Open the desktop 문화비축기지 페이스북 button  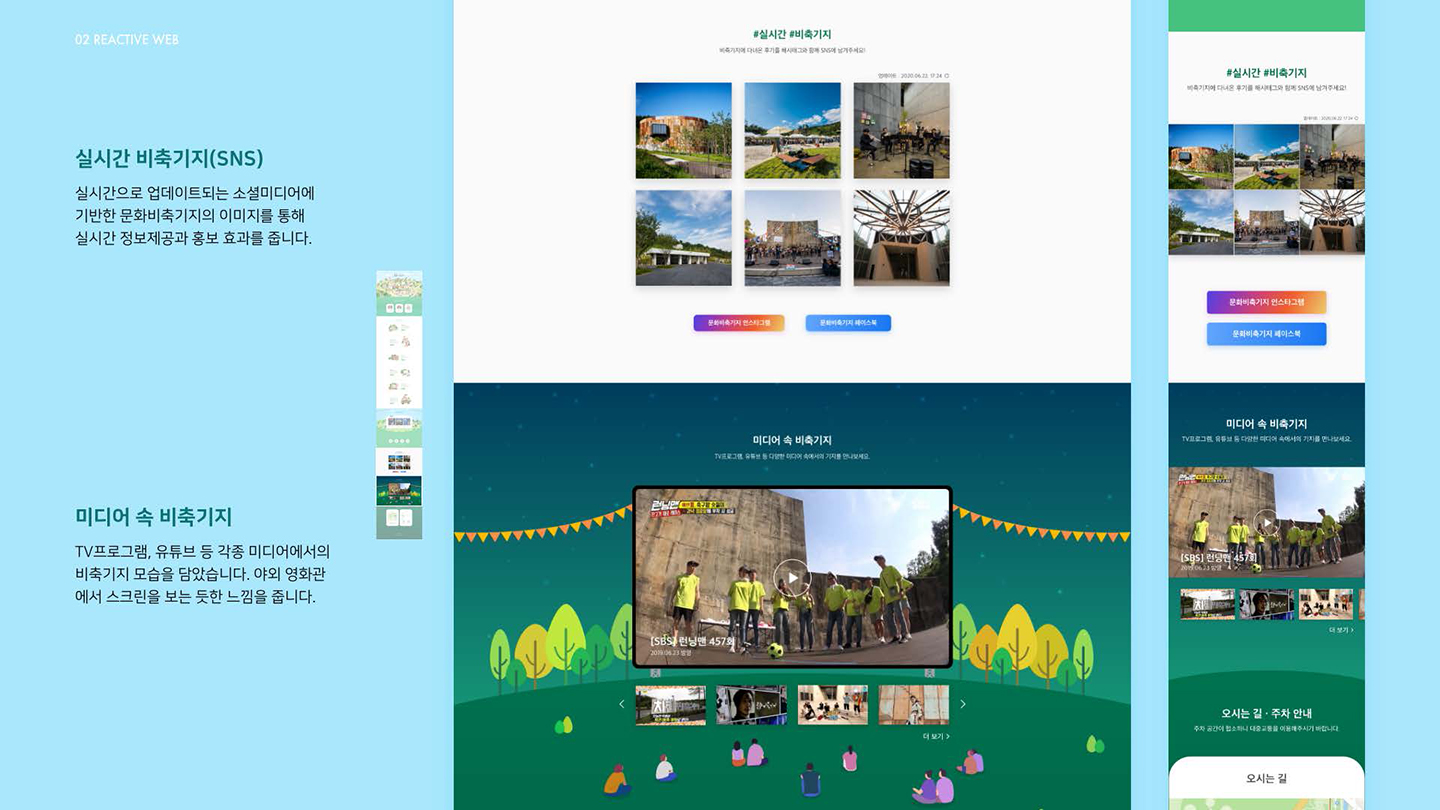[848, 323]
